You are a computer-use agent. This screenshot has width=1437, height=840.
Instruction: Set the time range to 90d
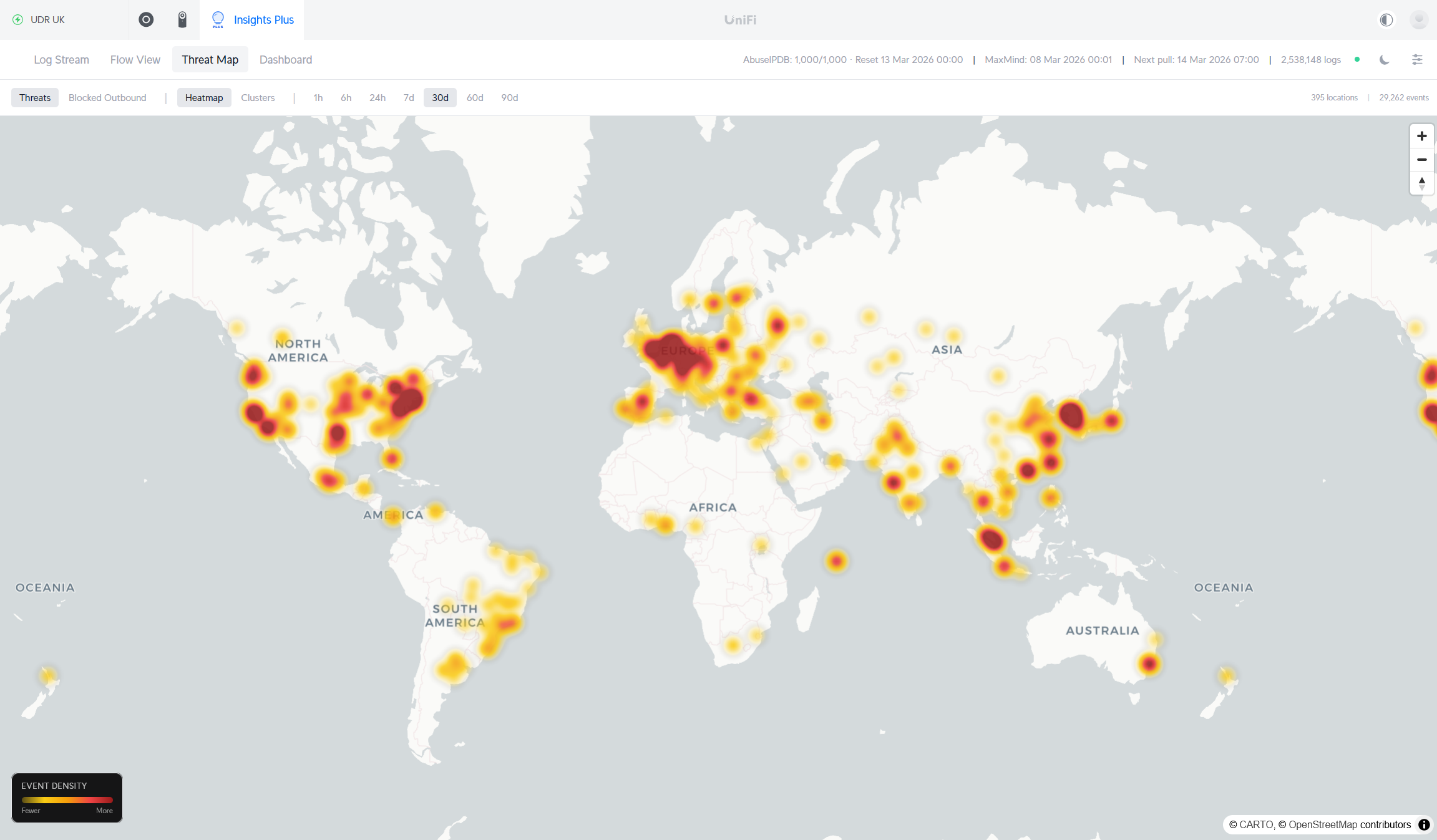coord(509,98)
